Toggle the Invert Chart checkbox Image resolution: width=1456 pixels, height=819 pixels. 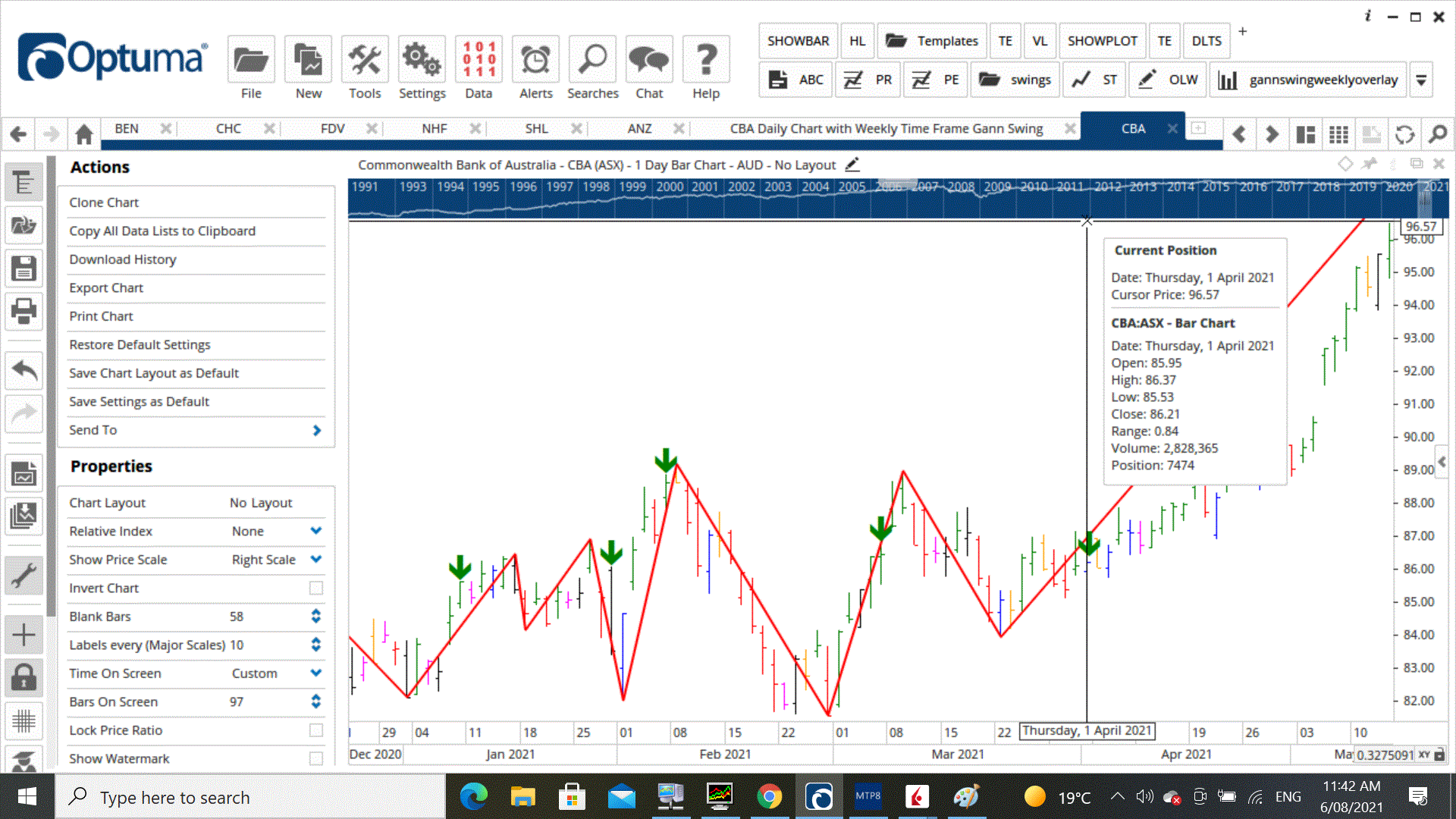(x=316, y=588)
